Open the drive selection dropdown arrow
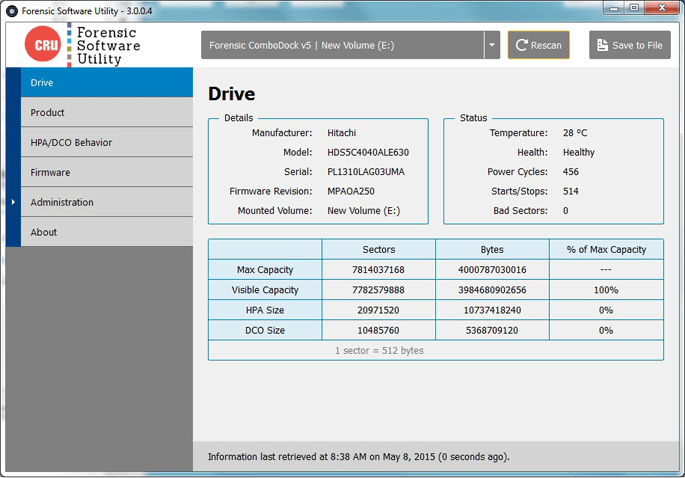685x478 pixels. click(491, 45)
